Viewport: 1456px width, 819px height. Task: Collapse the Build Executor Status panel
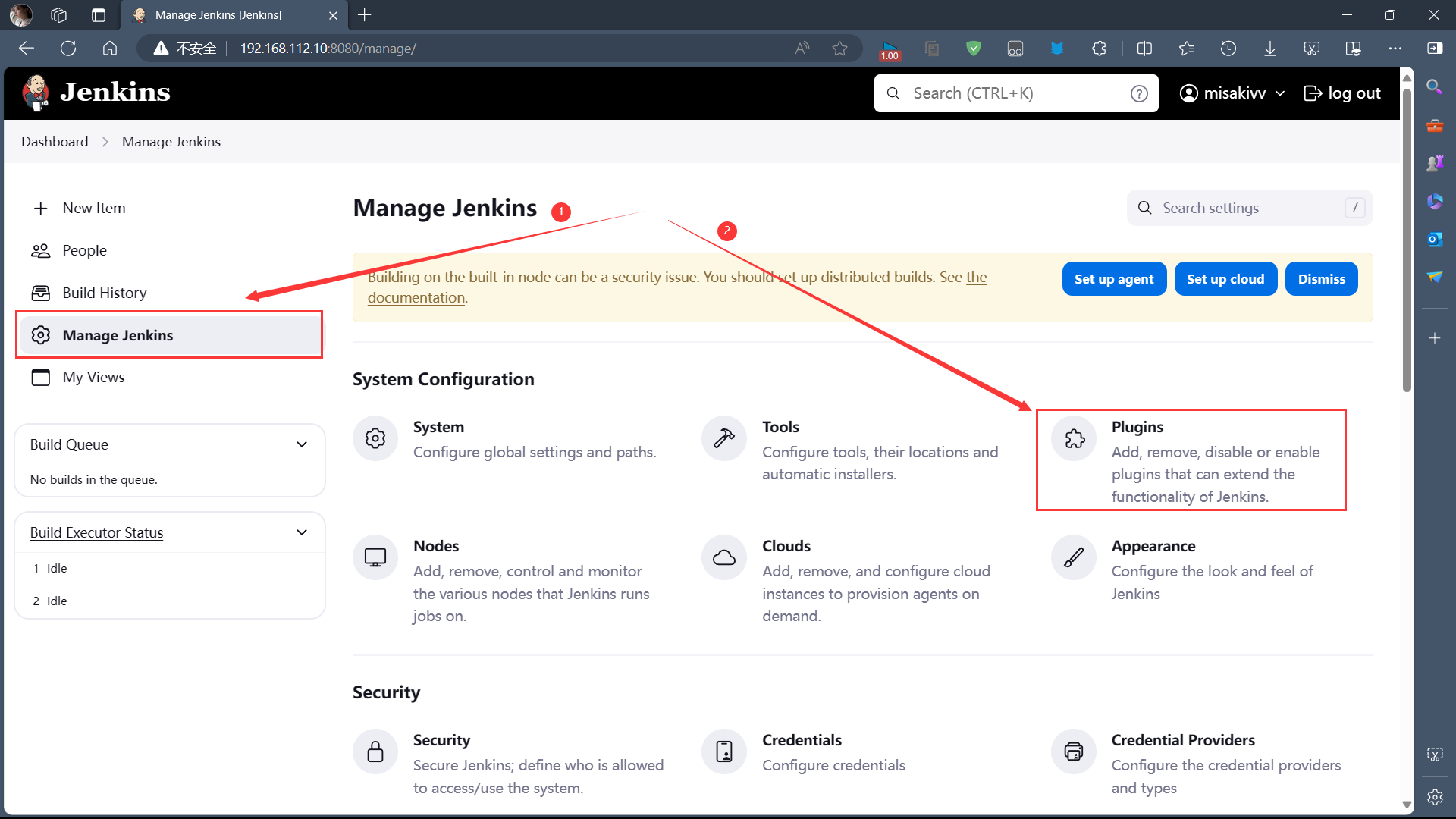tap(302, 532)
